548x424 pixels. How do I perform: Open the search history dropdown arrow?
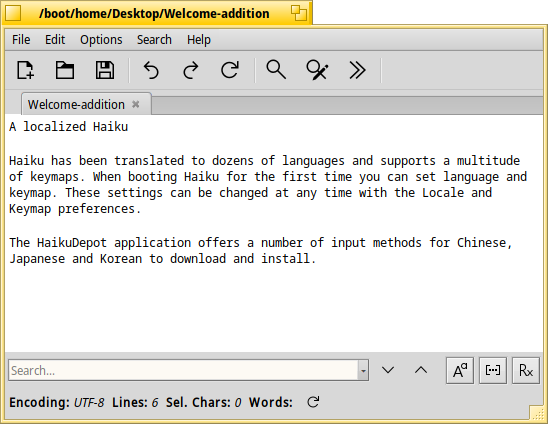tap(363, 371)
